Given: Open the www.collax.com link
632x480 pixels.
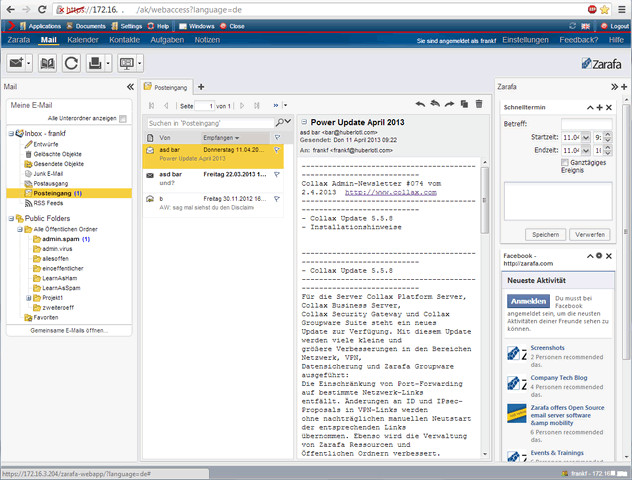Looking at the screenshot, I should (x=391, y=192).
